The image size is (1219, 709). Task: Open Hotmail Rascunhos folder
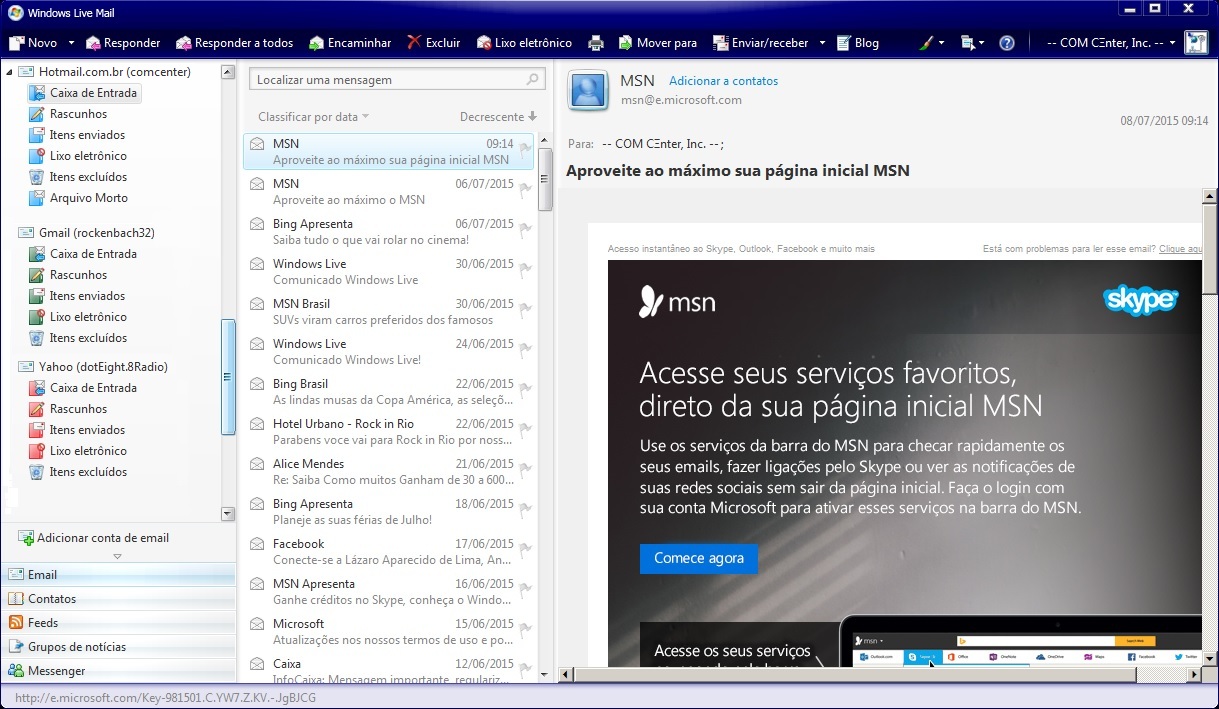coord(68,114)
